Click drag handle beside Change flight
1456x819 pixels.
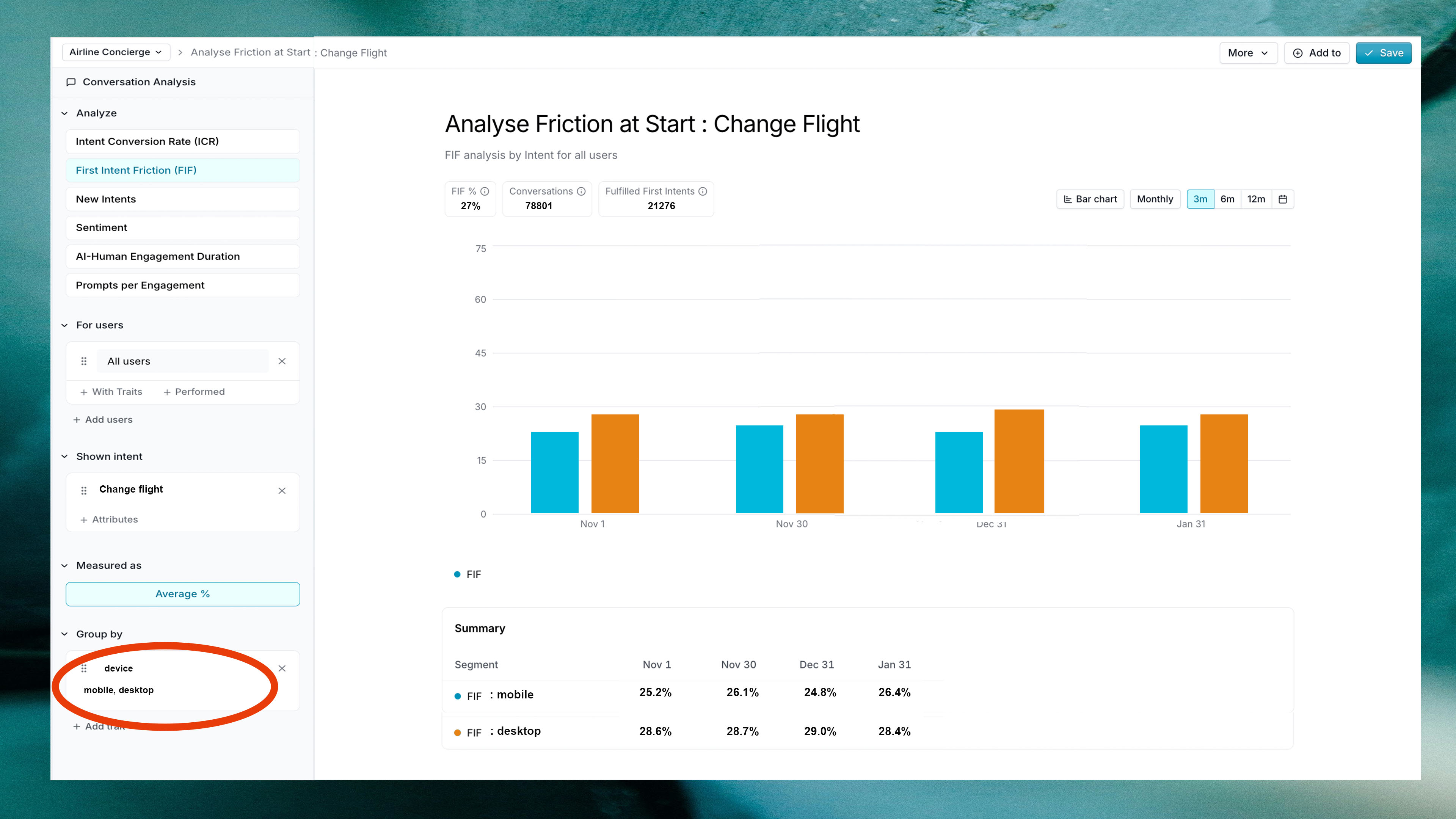84,491
